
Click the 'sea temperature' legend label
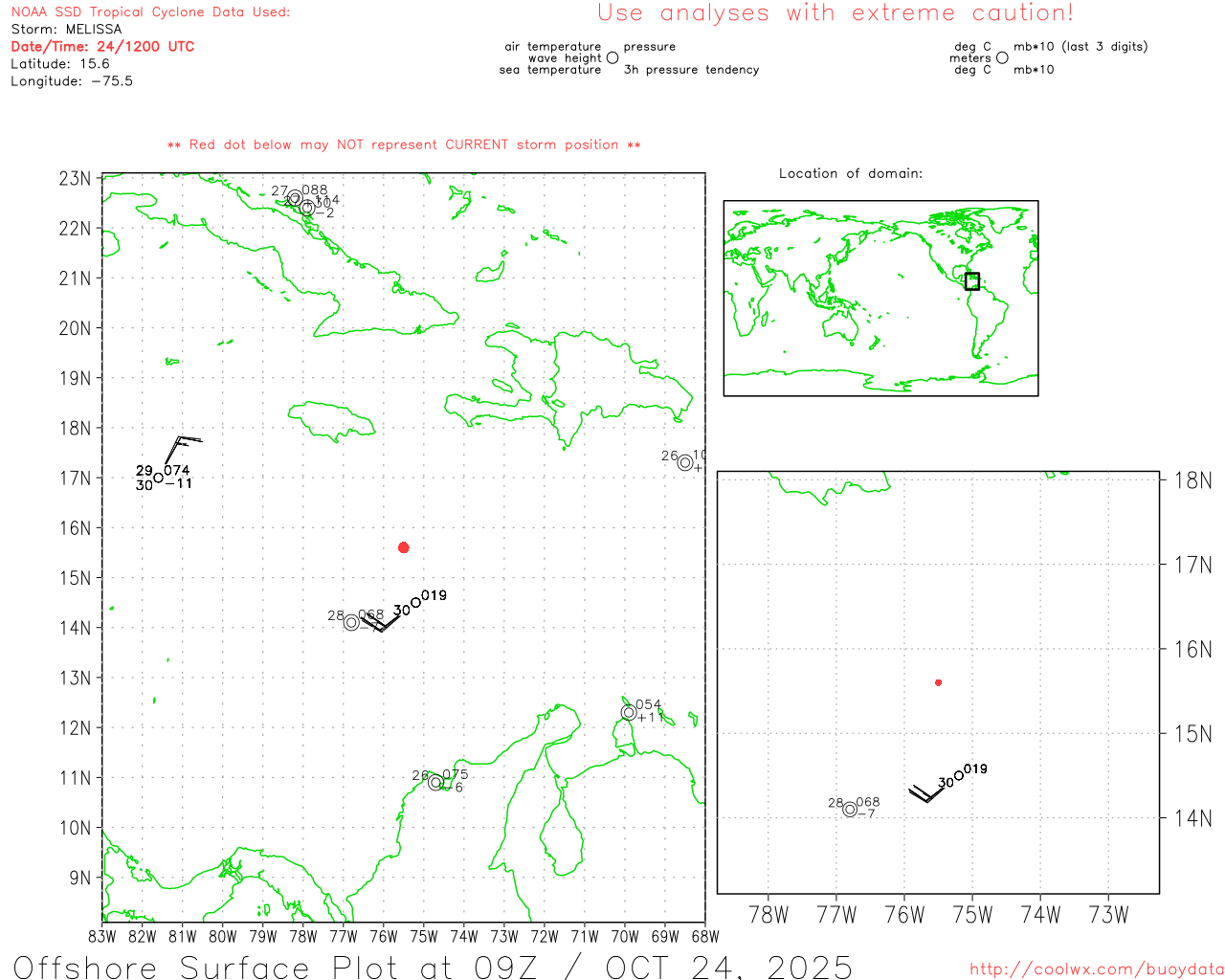550,70
